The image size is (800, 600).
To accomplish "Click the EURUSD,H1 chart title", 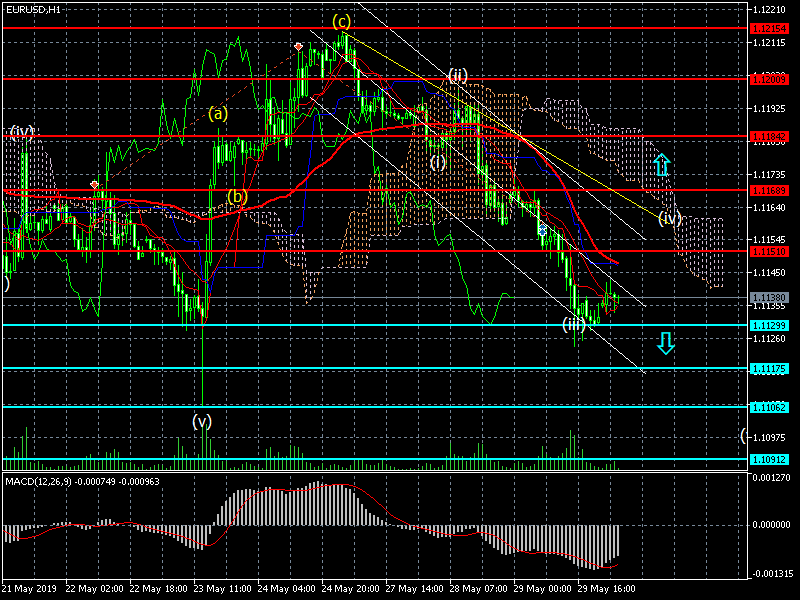I will point(32,8).
